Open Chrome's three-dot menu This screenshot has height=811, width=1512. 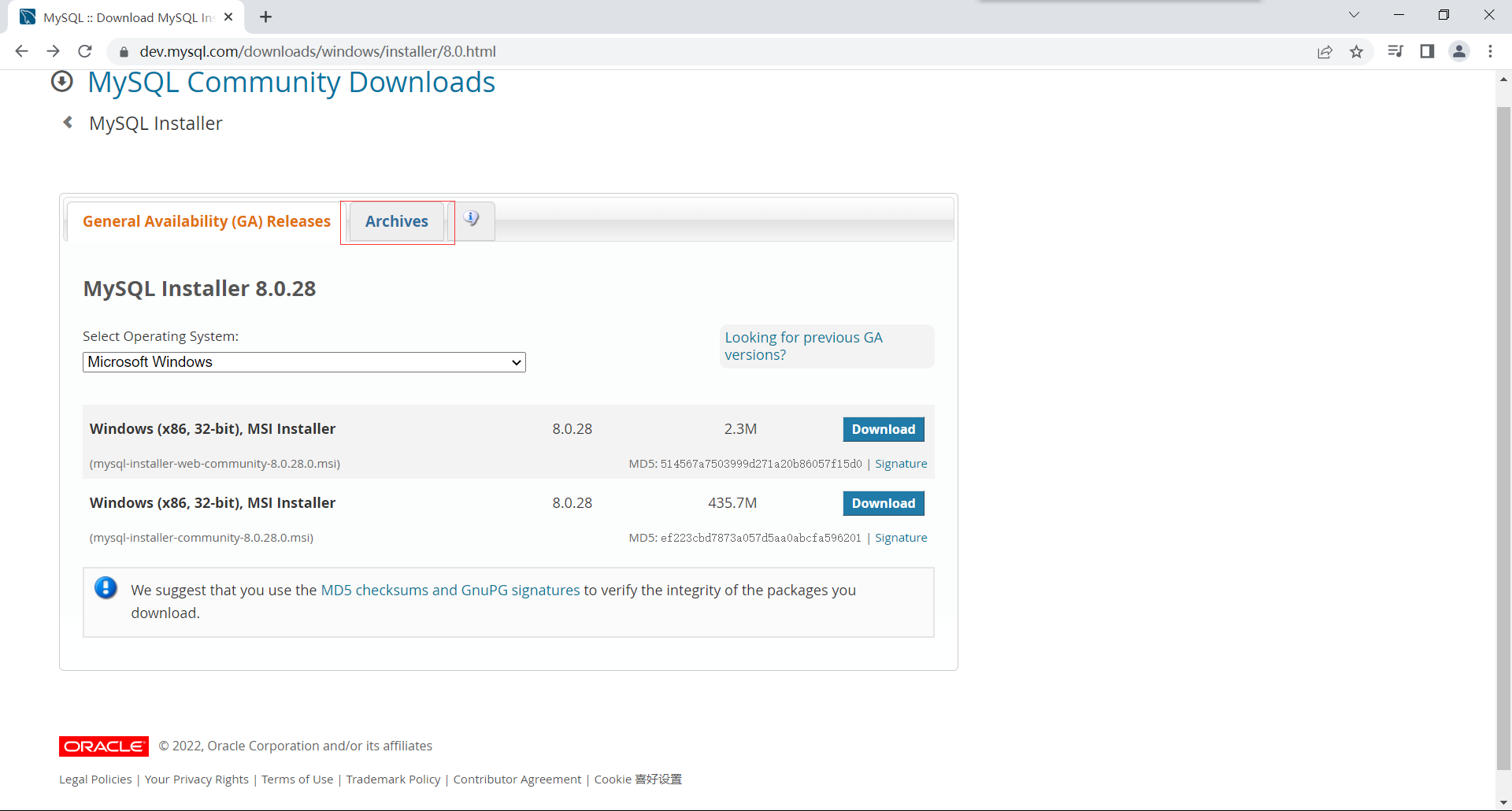(x=1490, y=51)
